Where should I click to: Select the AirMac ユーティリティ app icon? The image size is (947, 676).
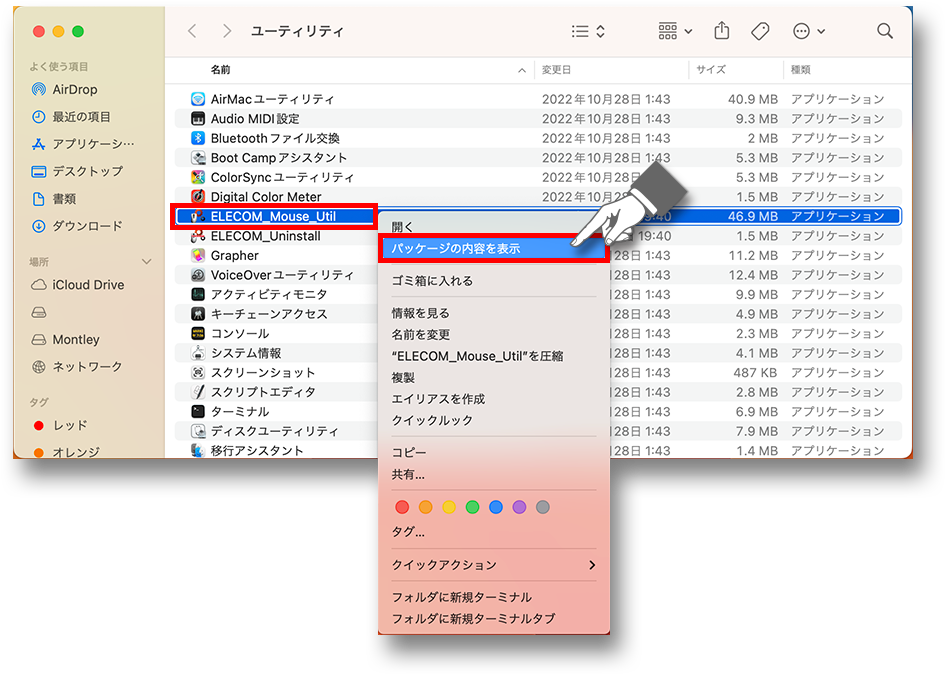pyautogui.click(x=197, y=99)
